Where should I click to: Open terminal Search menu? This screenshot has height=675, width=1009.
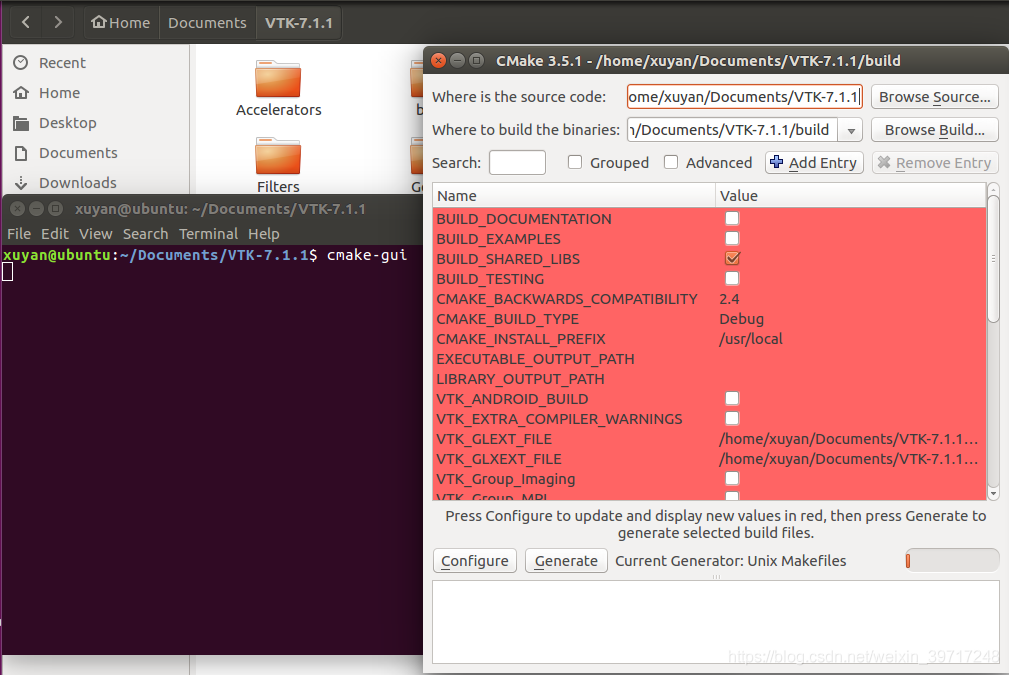click(x=145, y=234)
